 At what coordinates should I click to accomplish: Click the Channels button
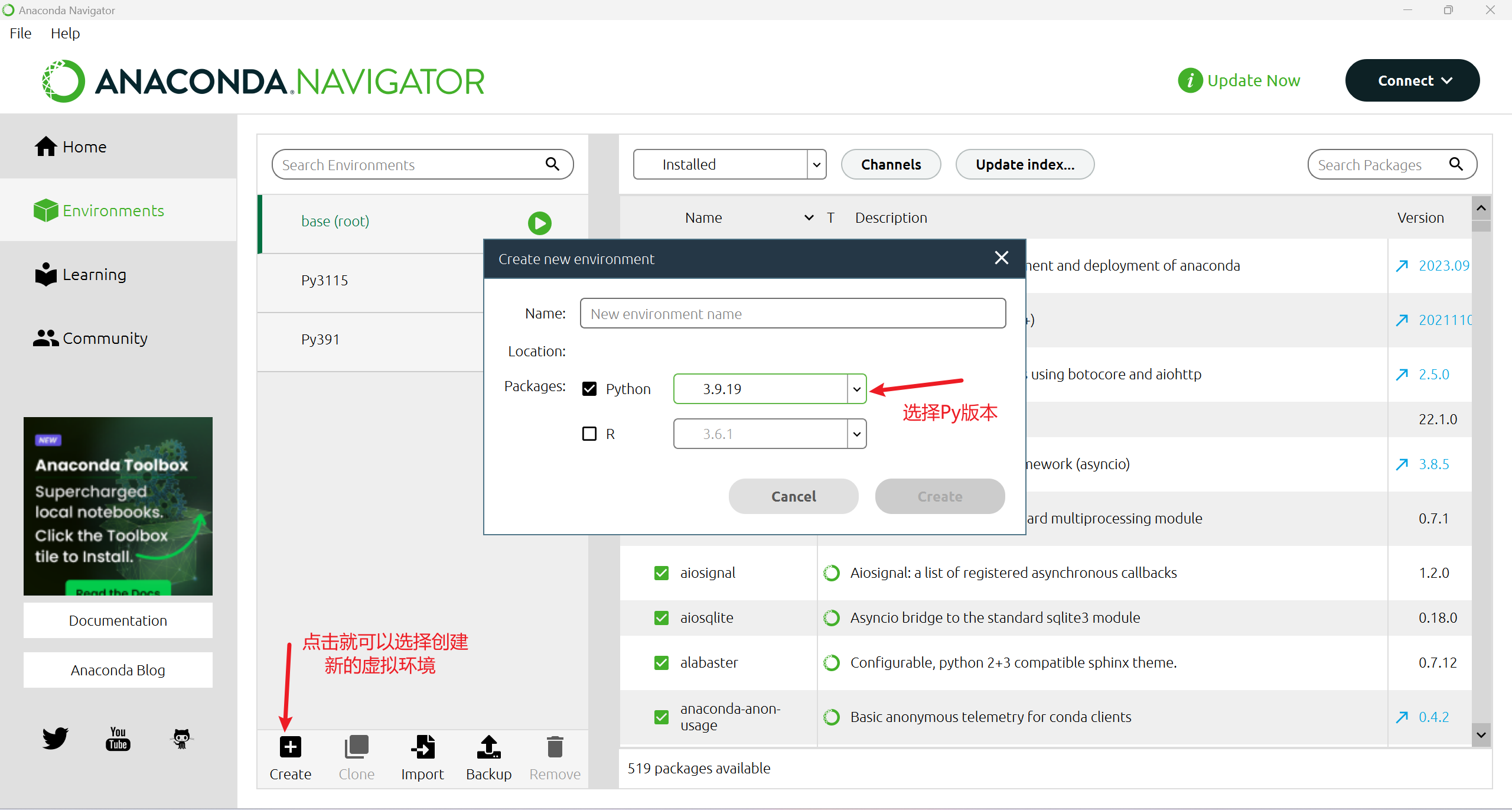point(891,164)
